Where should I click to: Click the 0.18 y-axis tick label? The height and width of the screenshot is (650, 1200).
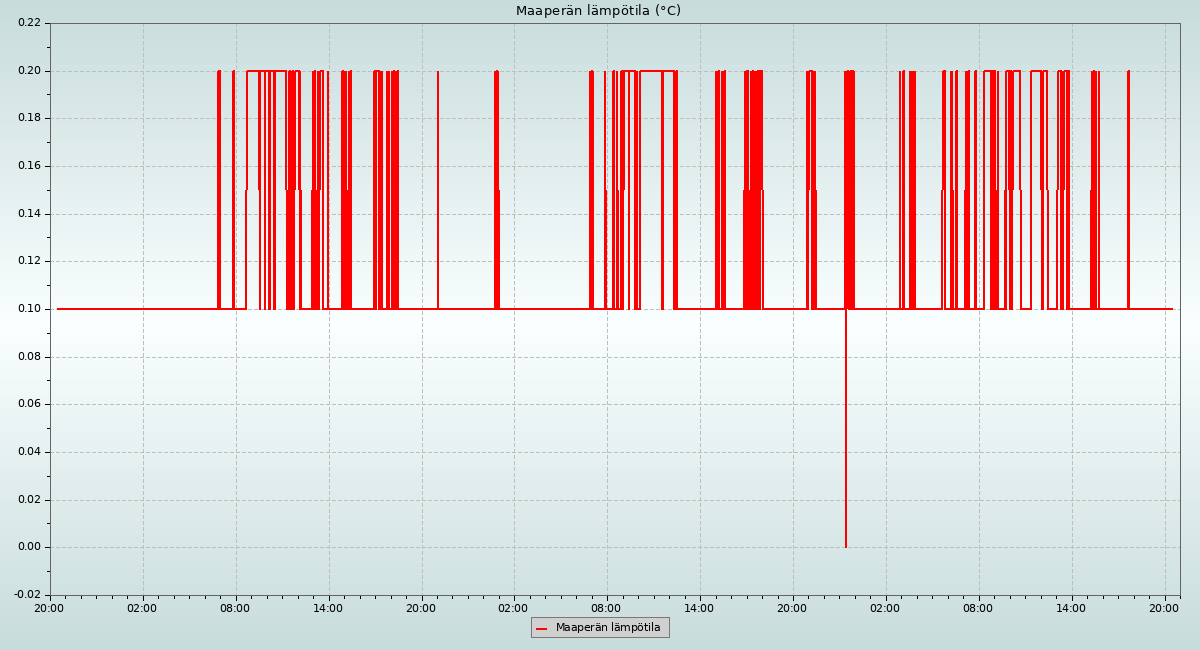pyautogui.click(x=29, y=118)
